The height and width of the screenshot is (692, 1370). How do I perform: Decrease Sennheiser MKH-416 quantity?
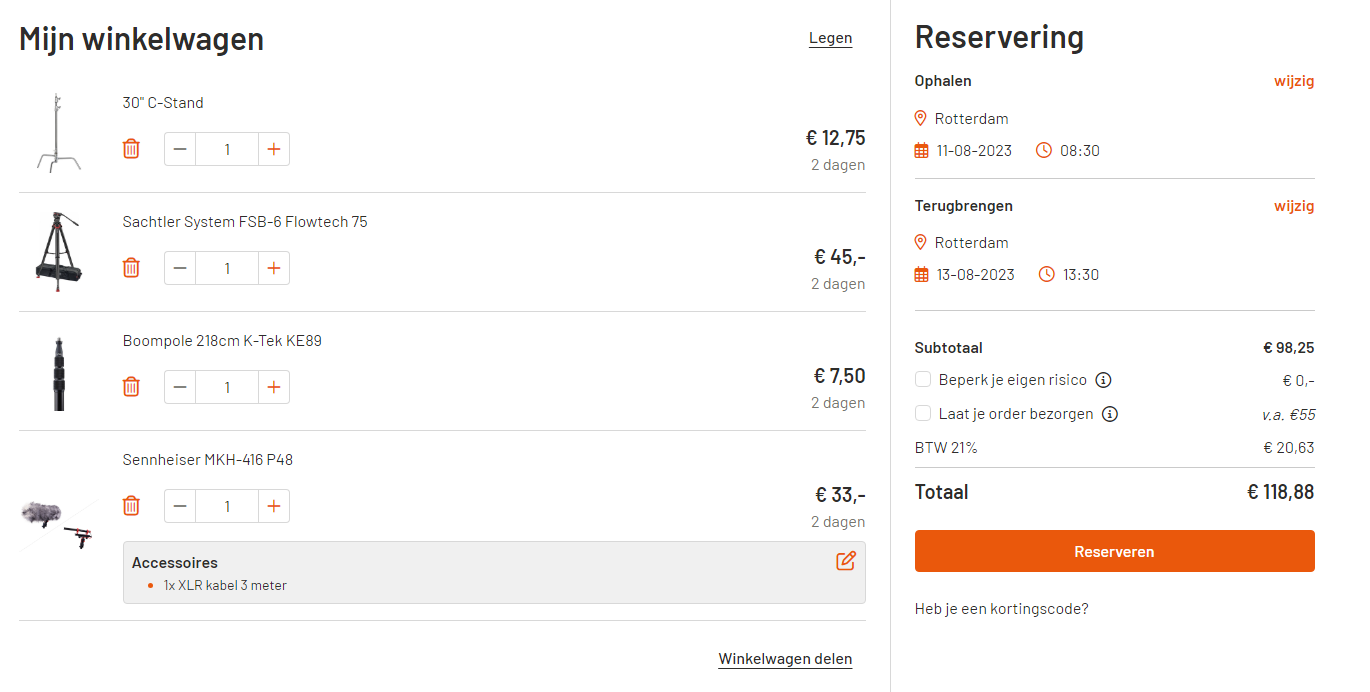(180, 506)
